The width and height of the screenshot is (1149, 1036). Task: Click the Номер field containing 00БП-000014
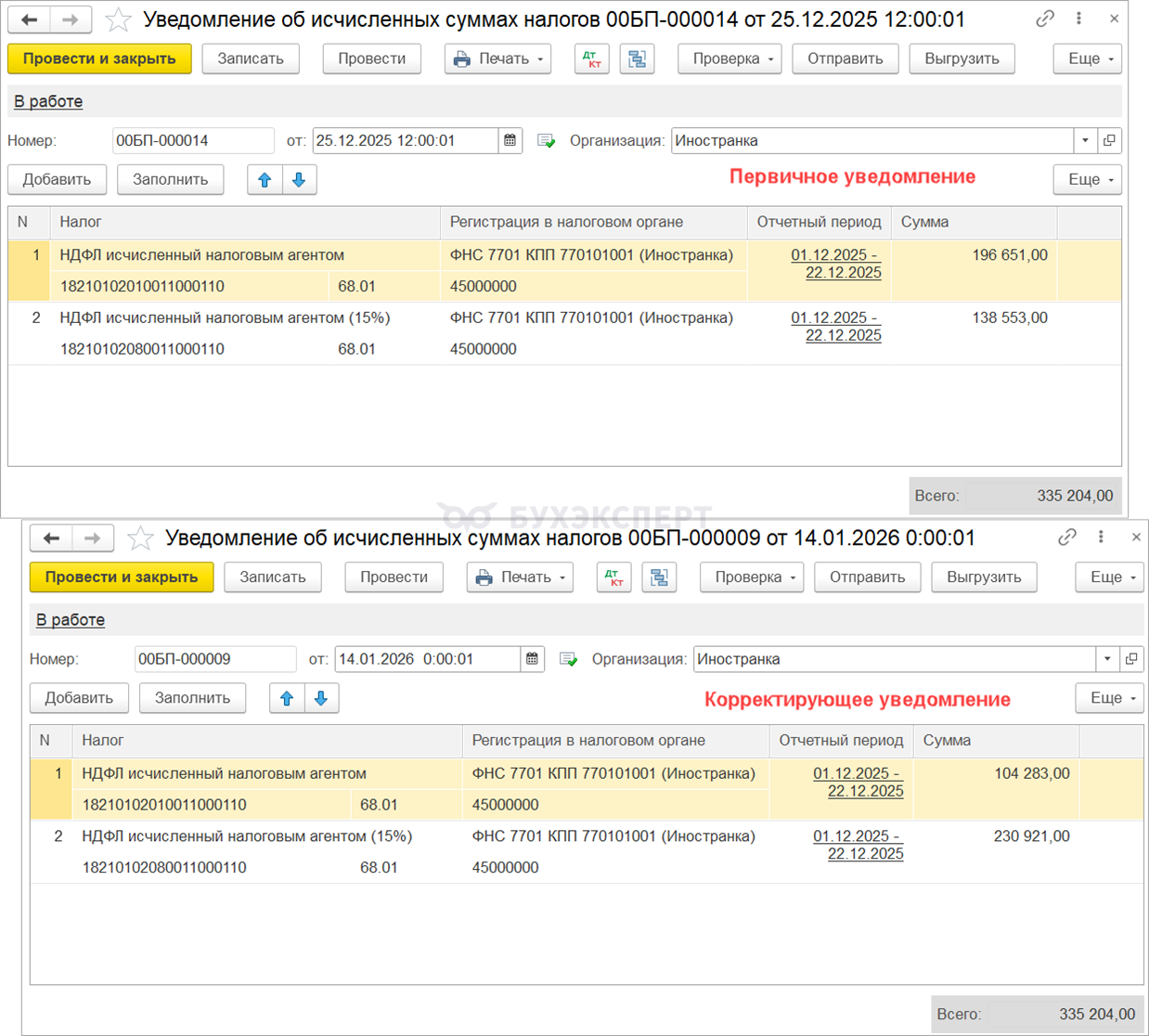tap(192, 141)
